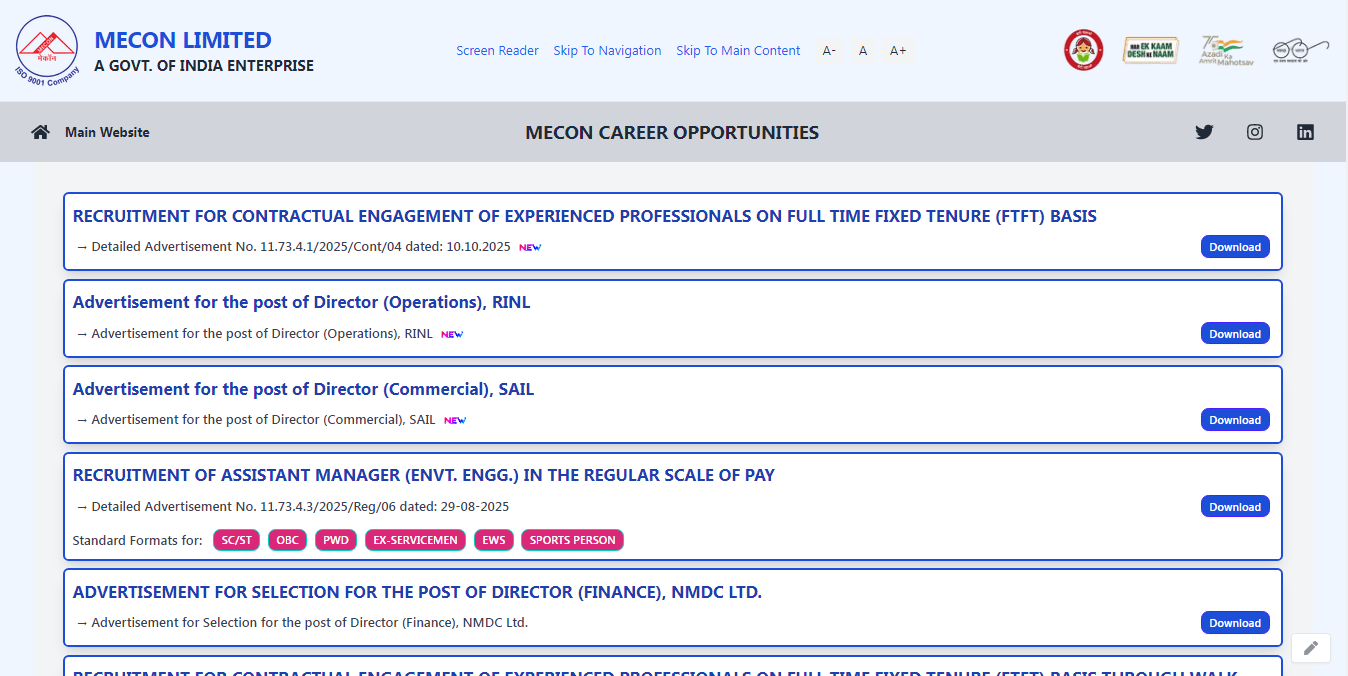Decrease font size with A- control
The height and width of the screenshot is (676, 1348).
(x=828, y=50)
